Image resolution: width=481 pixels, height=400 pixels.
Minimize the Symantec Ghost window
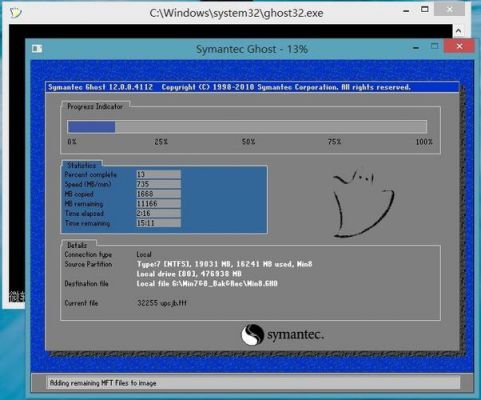click(416, 47)
